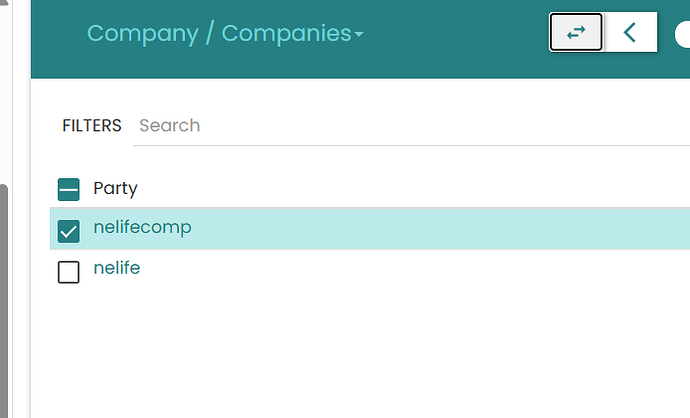690x418 pixels.
Task: Open the nelife company record
Action: tap(117, 268)
